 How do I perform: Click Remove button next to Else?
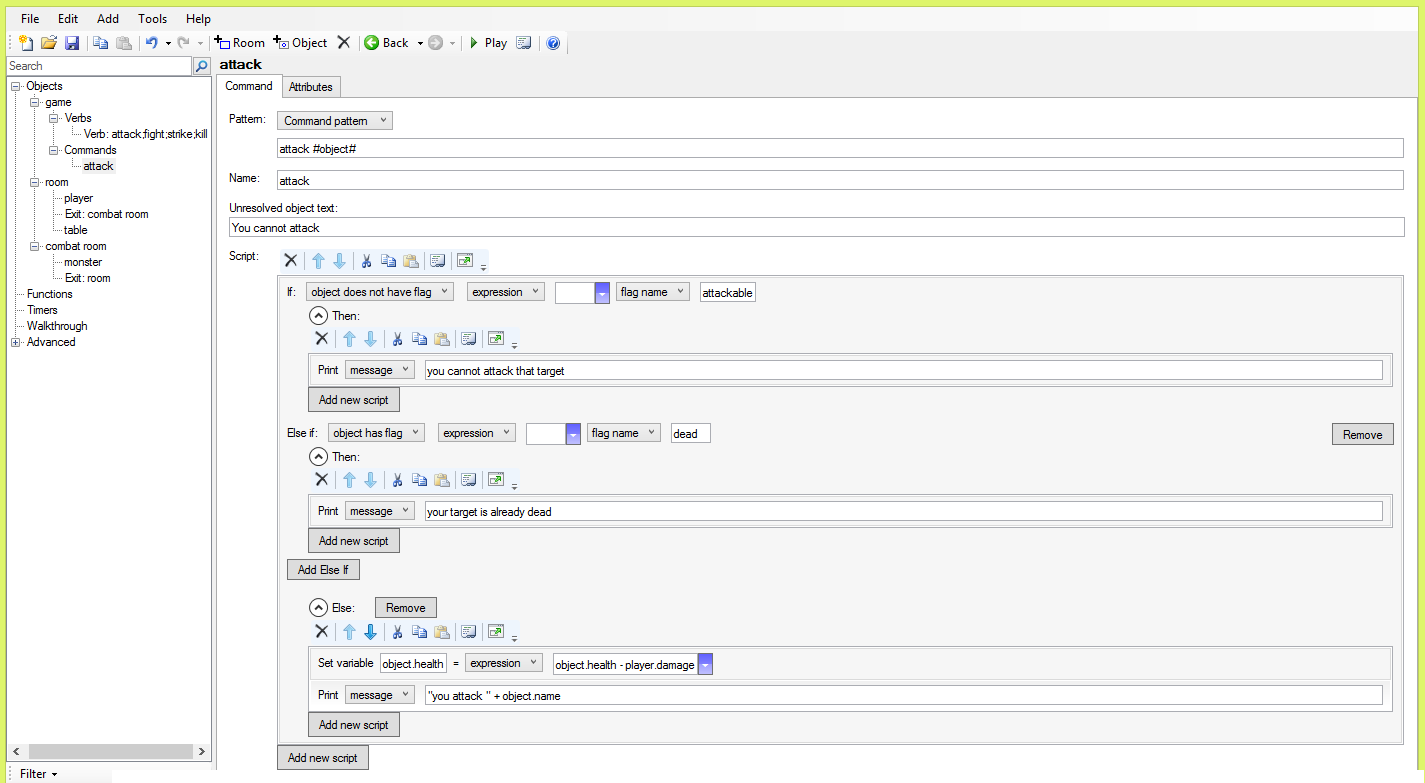click(405, 608)
